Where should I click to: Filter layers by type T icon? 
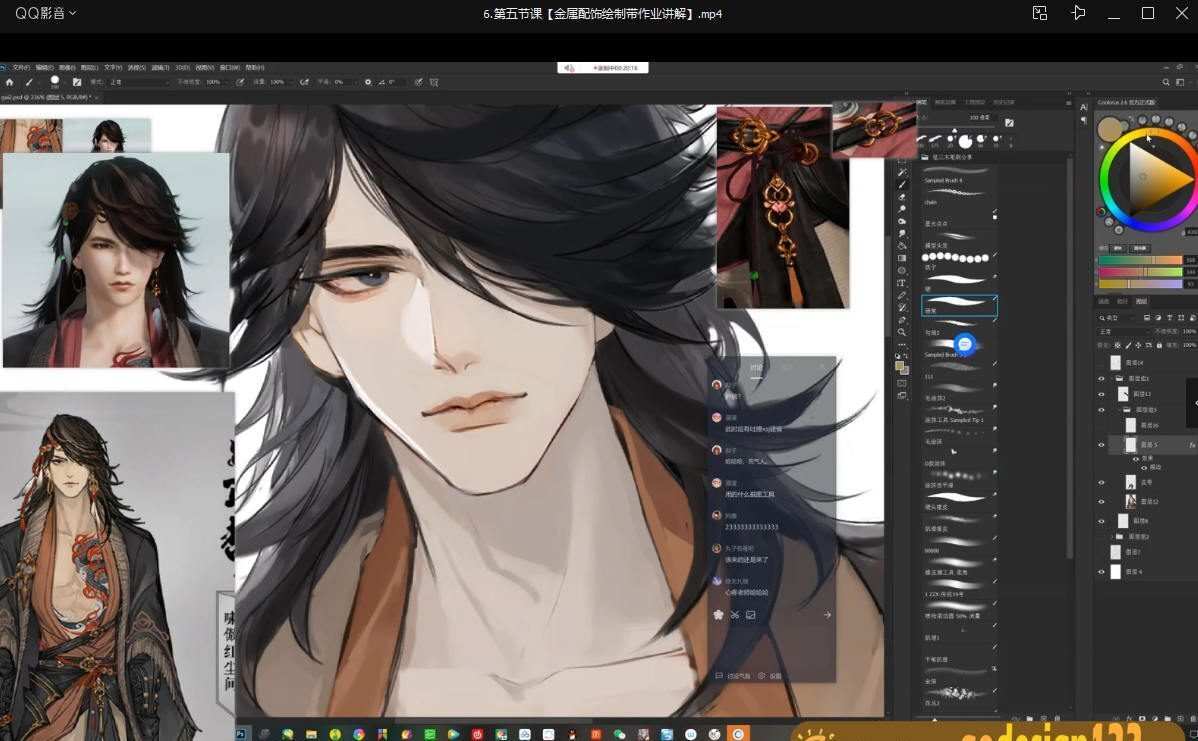[x=1170, y=317]
